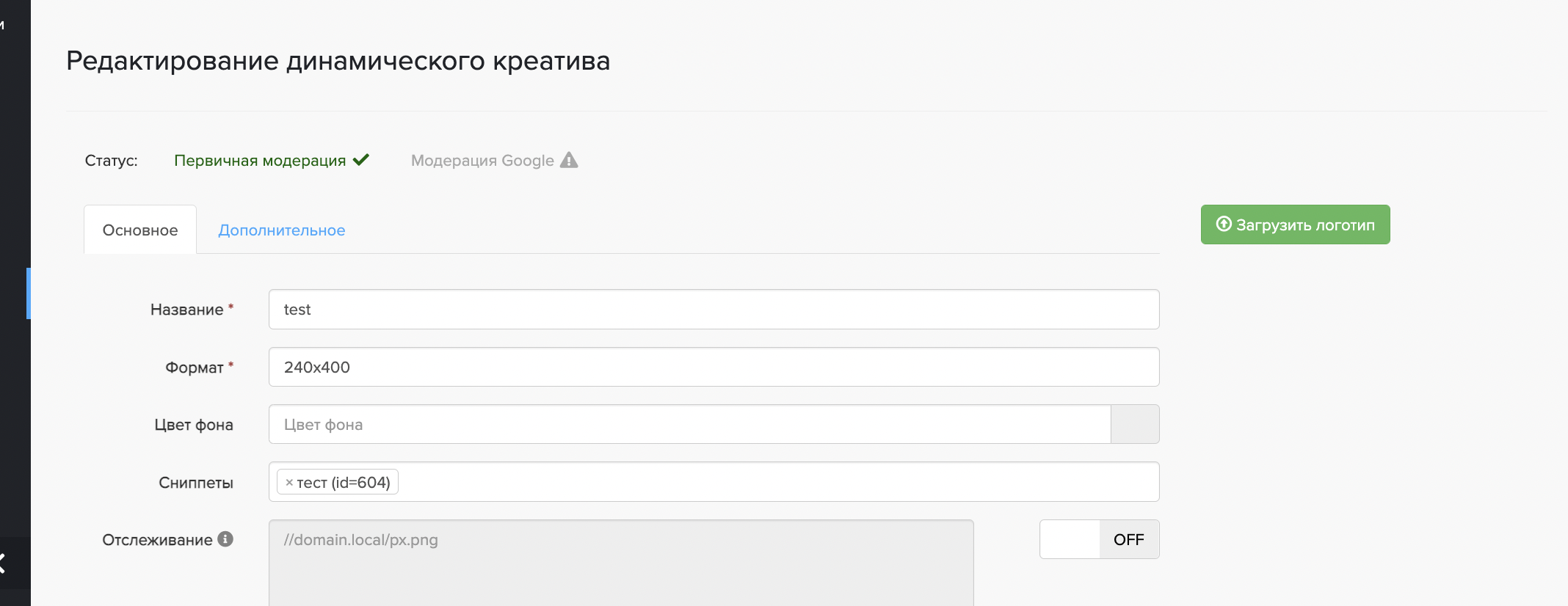
Task: Switch to the Дополнительное tab
Action: click(x=282, y=230)
